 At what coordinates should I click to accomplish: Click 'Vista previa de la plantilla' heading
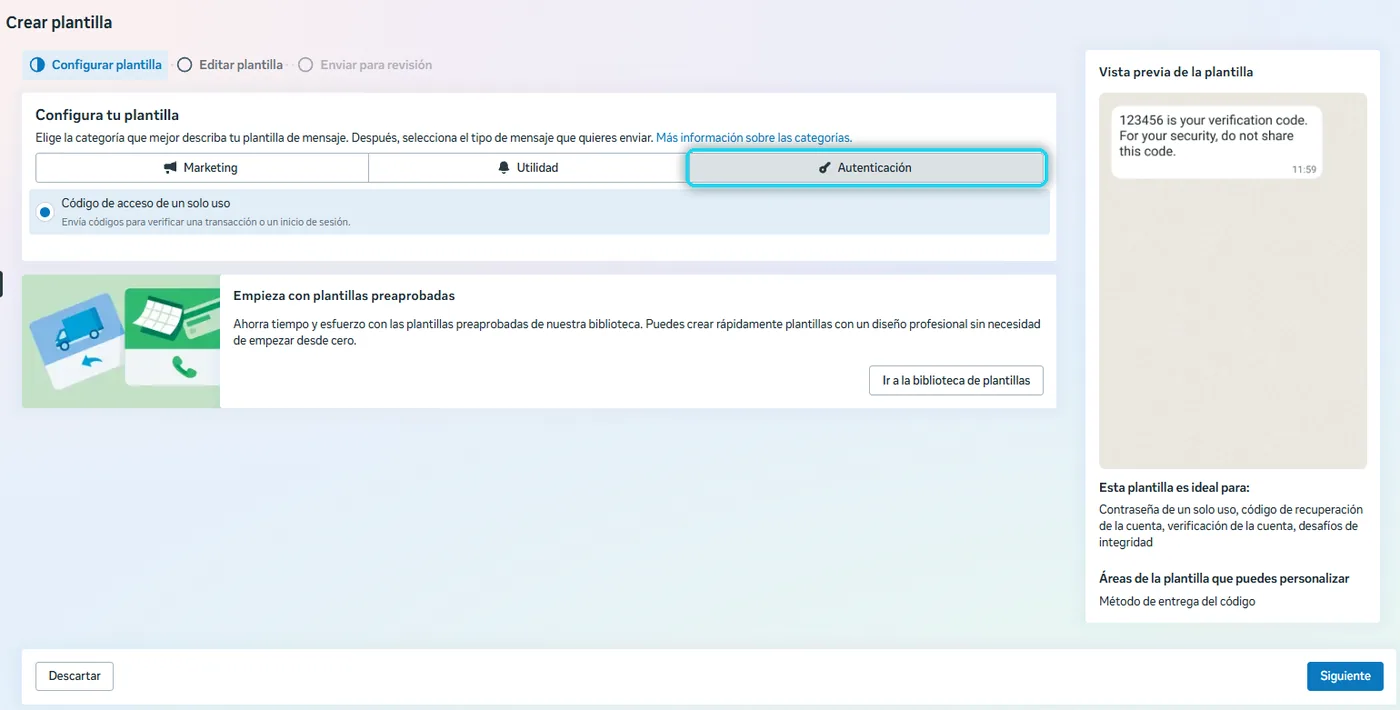coord(1176,72)
